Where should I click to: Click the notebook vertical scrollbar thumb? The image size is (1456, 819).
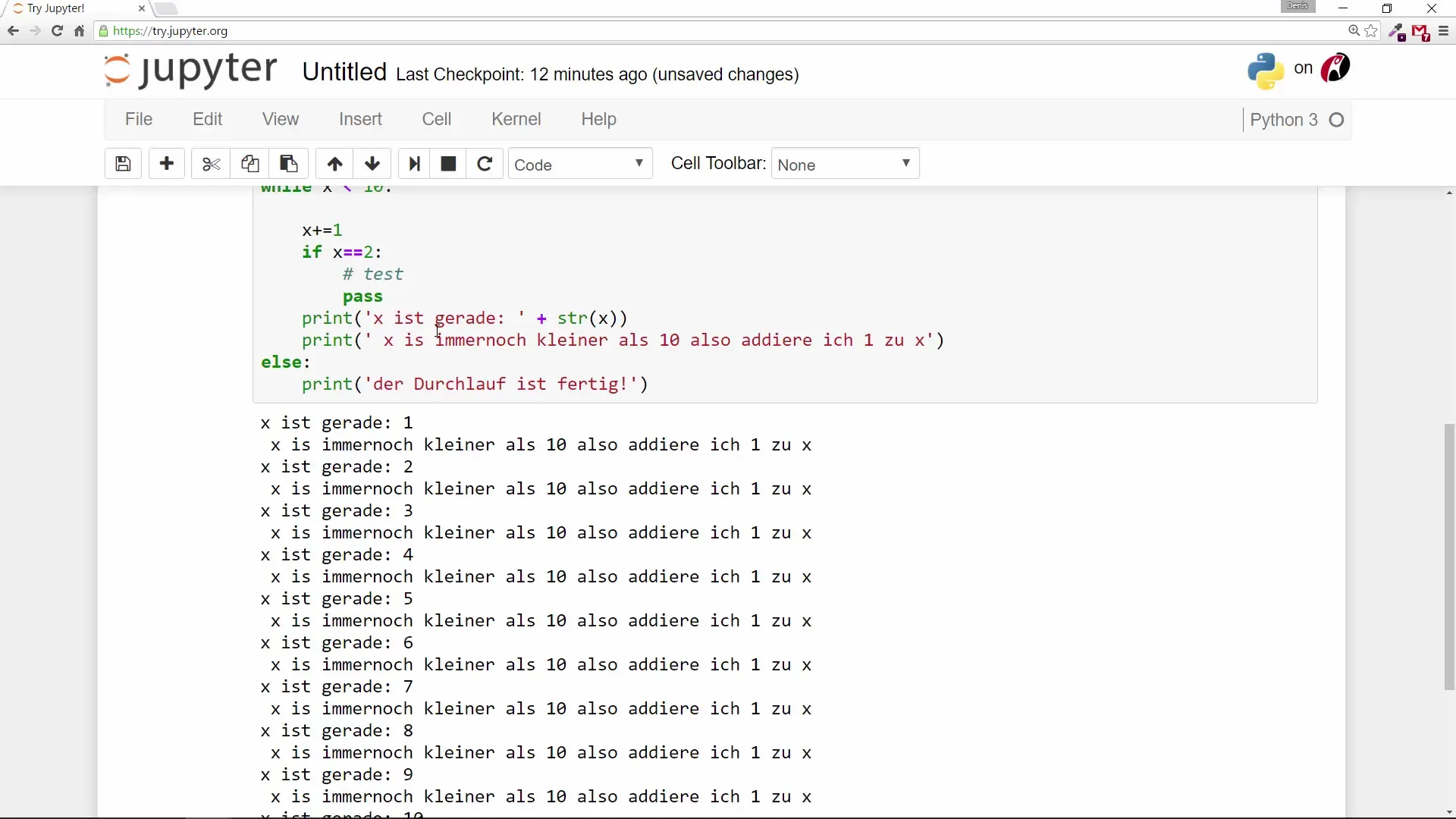click(x=1449, y=557)
